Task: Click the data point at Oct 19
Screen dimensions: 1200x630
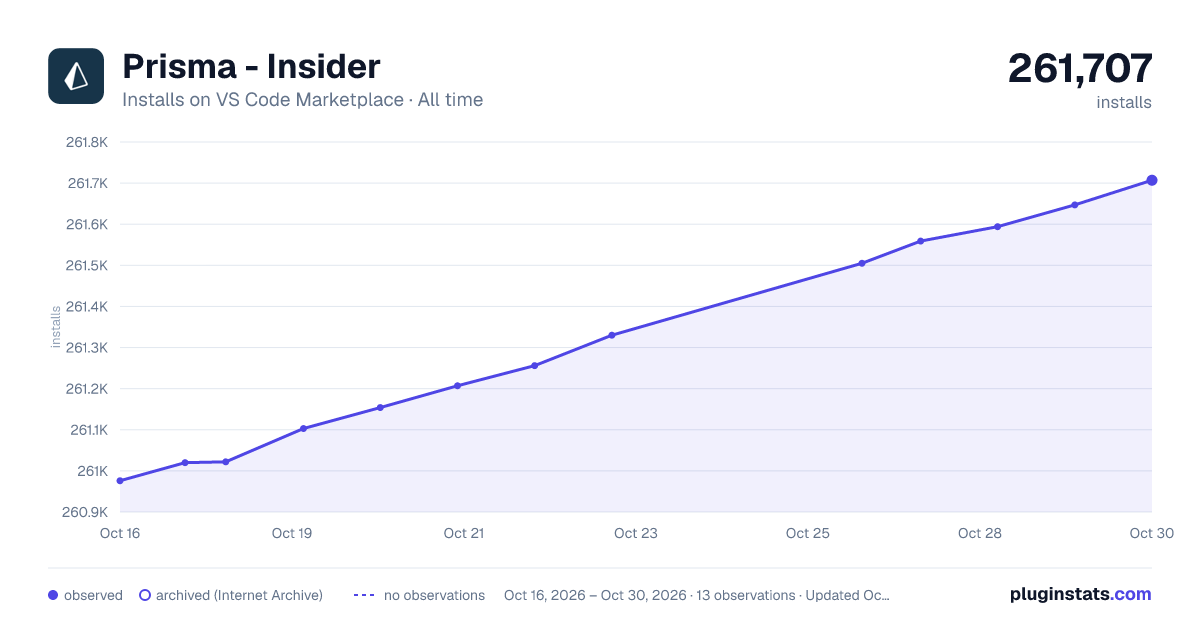Action: pos(303,428)
